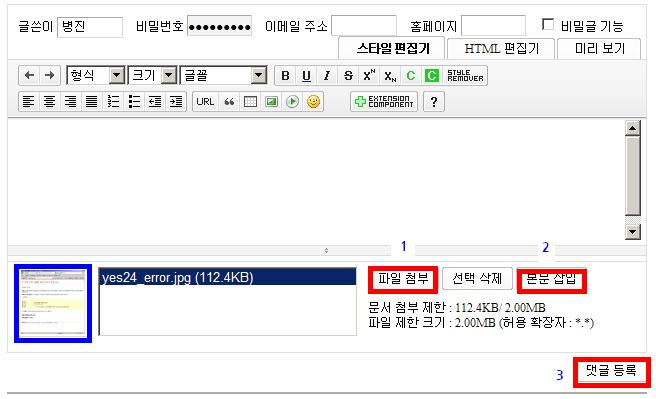Click the editor scrollbar down arrow
This screenshot has width=656, height=399.
pos(633,232)
